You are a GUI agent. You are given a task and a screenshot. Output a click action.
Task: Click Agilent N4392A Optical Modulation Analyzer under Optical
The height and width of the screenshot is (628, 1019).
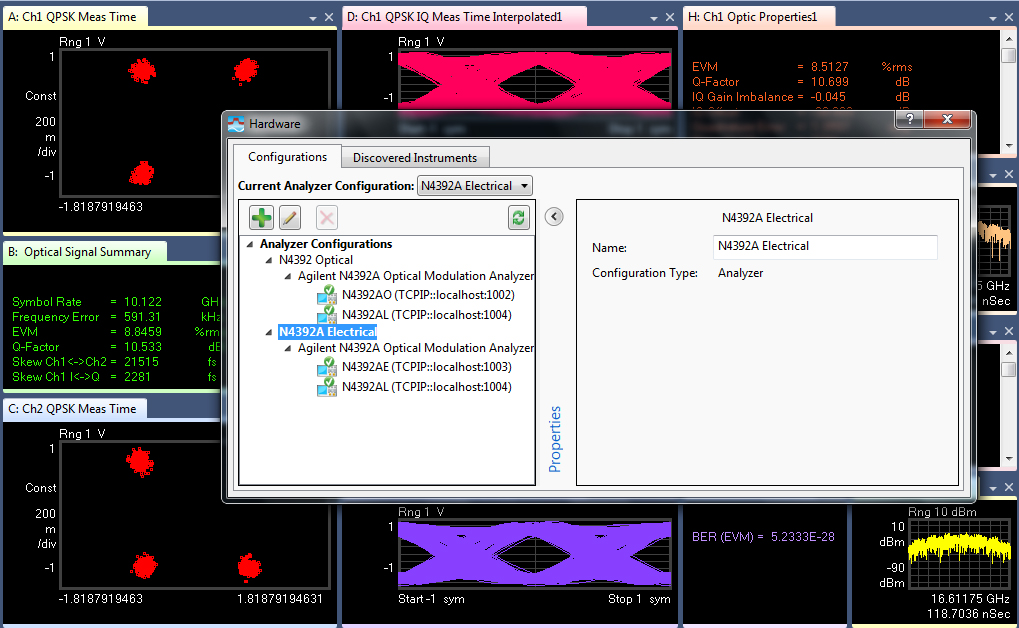click(x=416, y=276)
